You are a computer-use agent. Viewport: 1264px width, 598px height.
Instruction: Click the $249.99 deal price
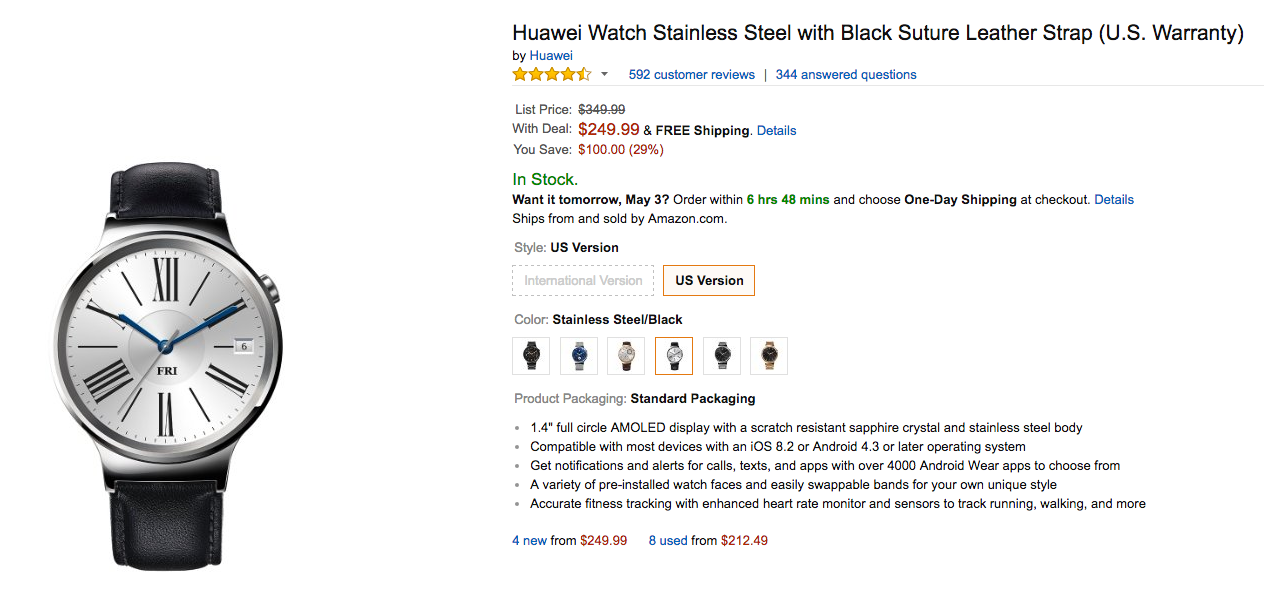pos(609,129)
